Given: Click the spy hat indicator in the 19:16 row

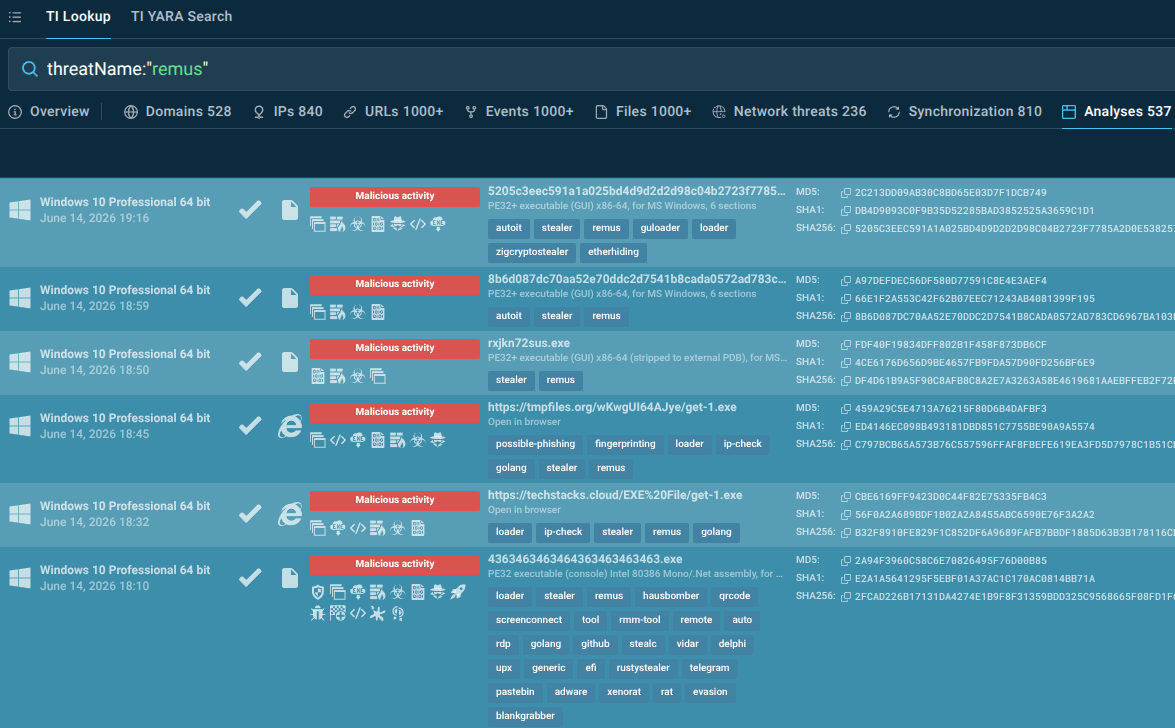Looking at the screenshot, I should (397, 223).
